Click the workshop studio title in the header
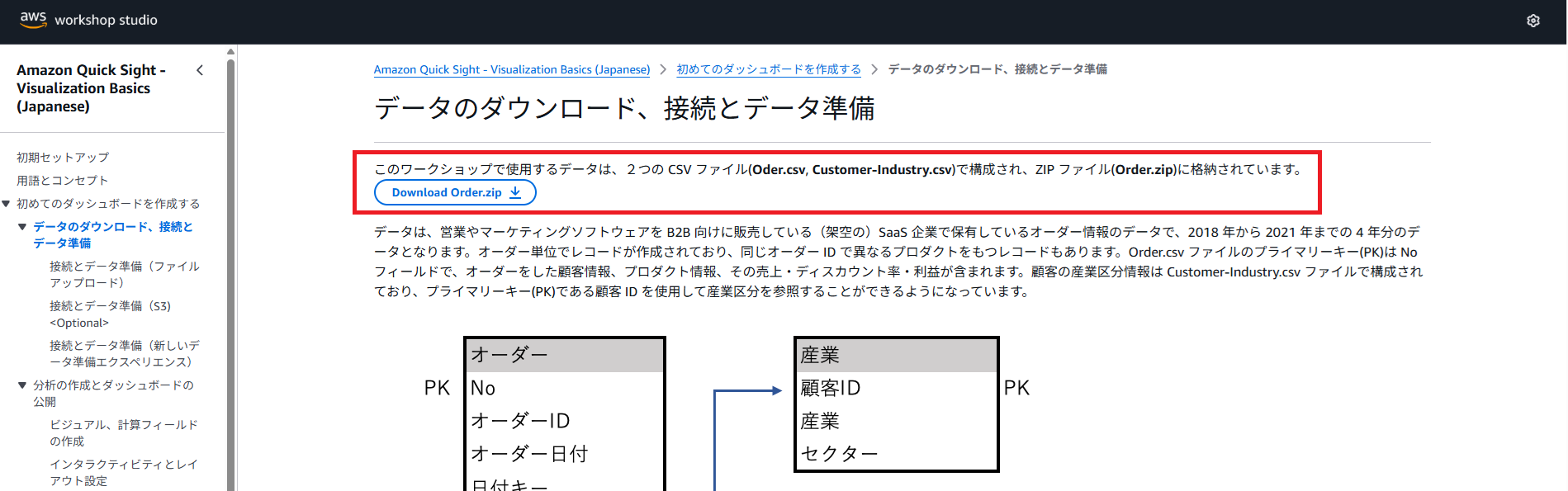Screen dimensions: 1568x491 tap(106, 20)
